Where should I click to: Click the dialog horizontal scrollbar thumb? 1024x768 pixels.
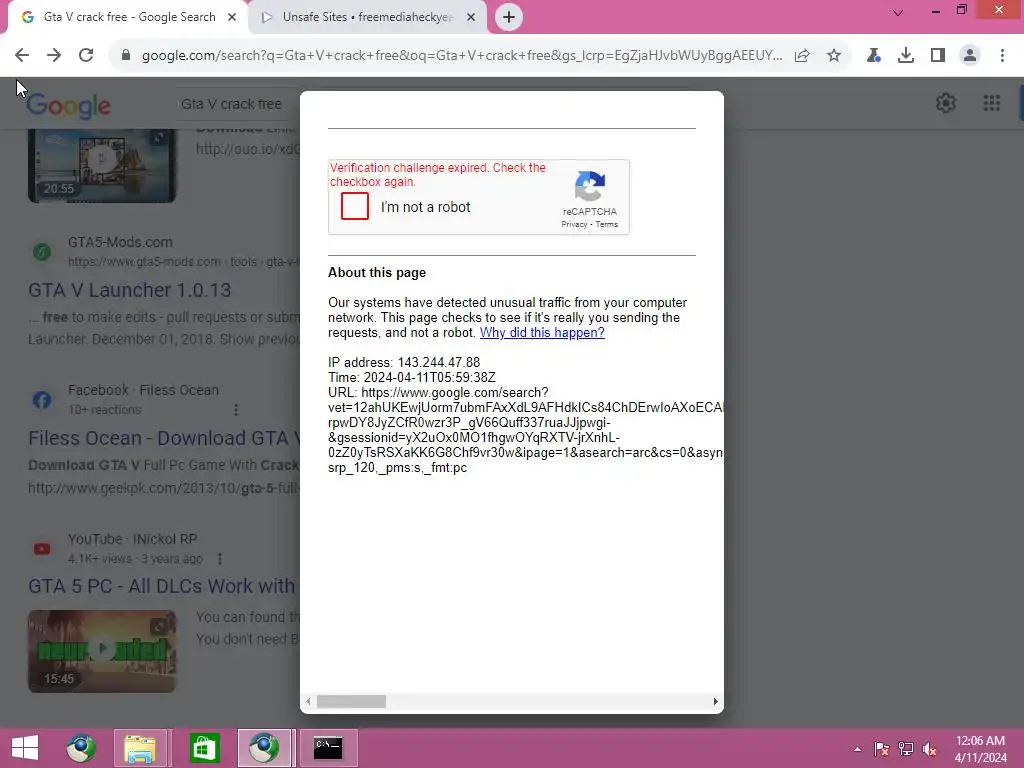(x=351, y=701)
